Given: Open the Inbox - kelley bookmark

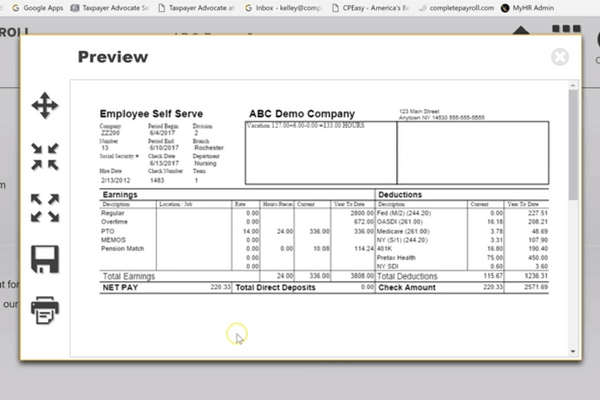Looking at the screenshot, I should 283,8.
